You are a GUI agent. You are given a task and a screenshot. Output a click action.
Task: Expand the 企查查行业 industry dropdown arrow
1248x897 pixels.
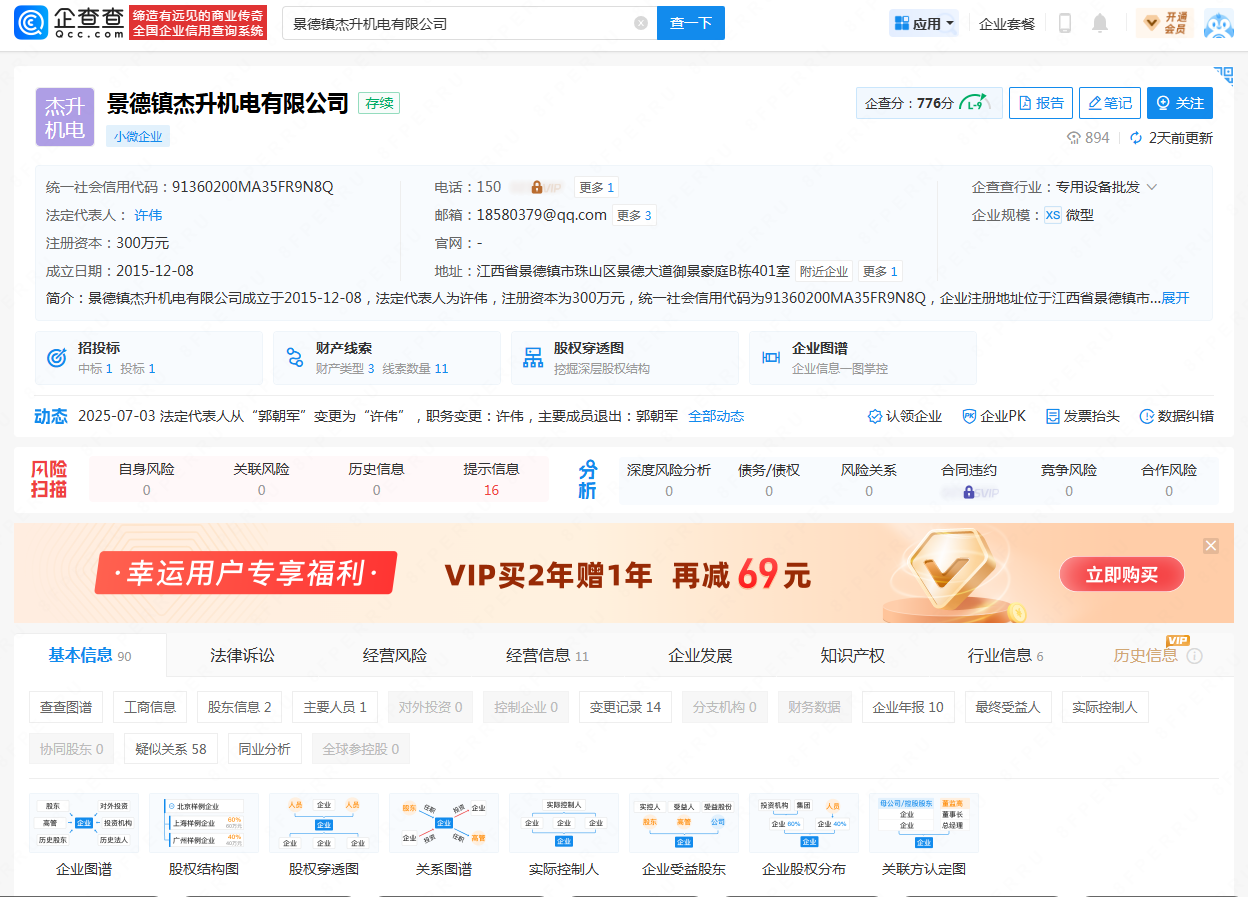pyautogui.click(x=1152, y=187)
